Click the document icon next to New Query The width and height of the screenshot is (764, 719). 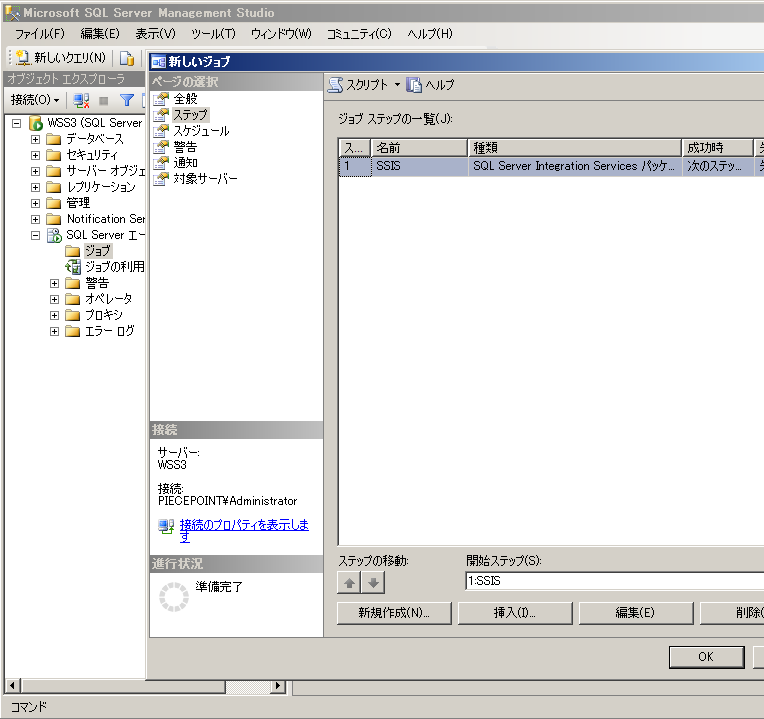[x=127, y=58]
